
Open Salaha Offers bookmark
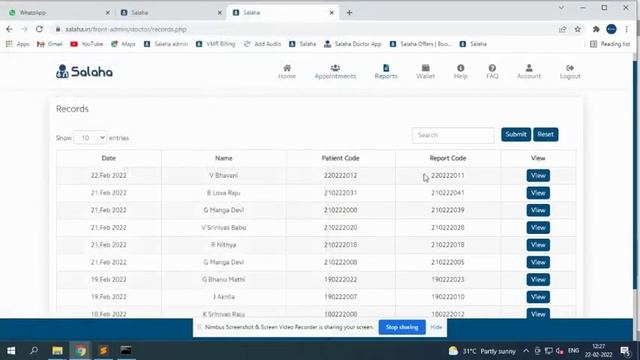coord(420,44)
